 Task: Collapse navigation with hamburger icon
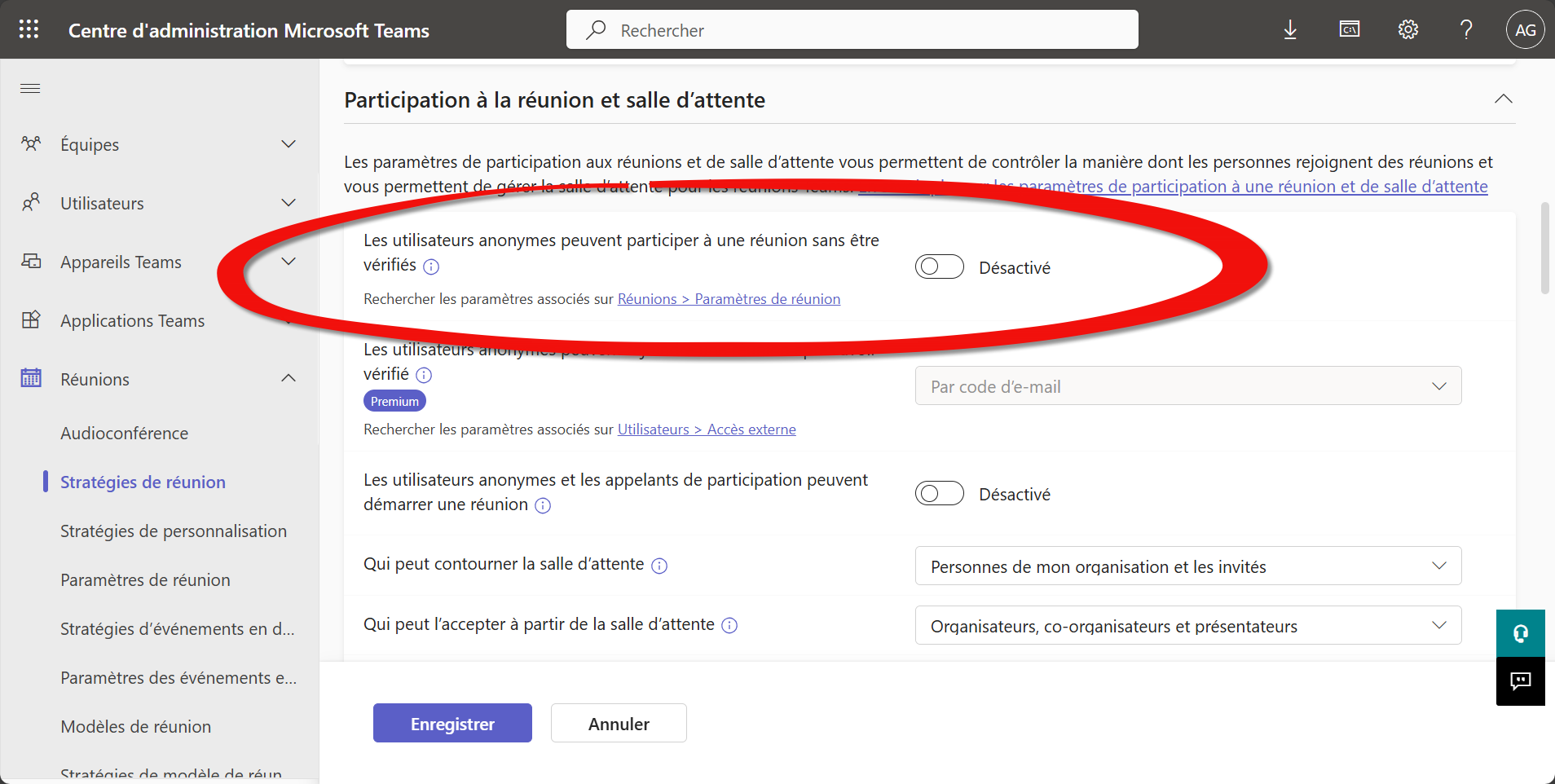coord(30,88)
